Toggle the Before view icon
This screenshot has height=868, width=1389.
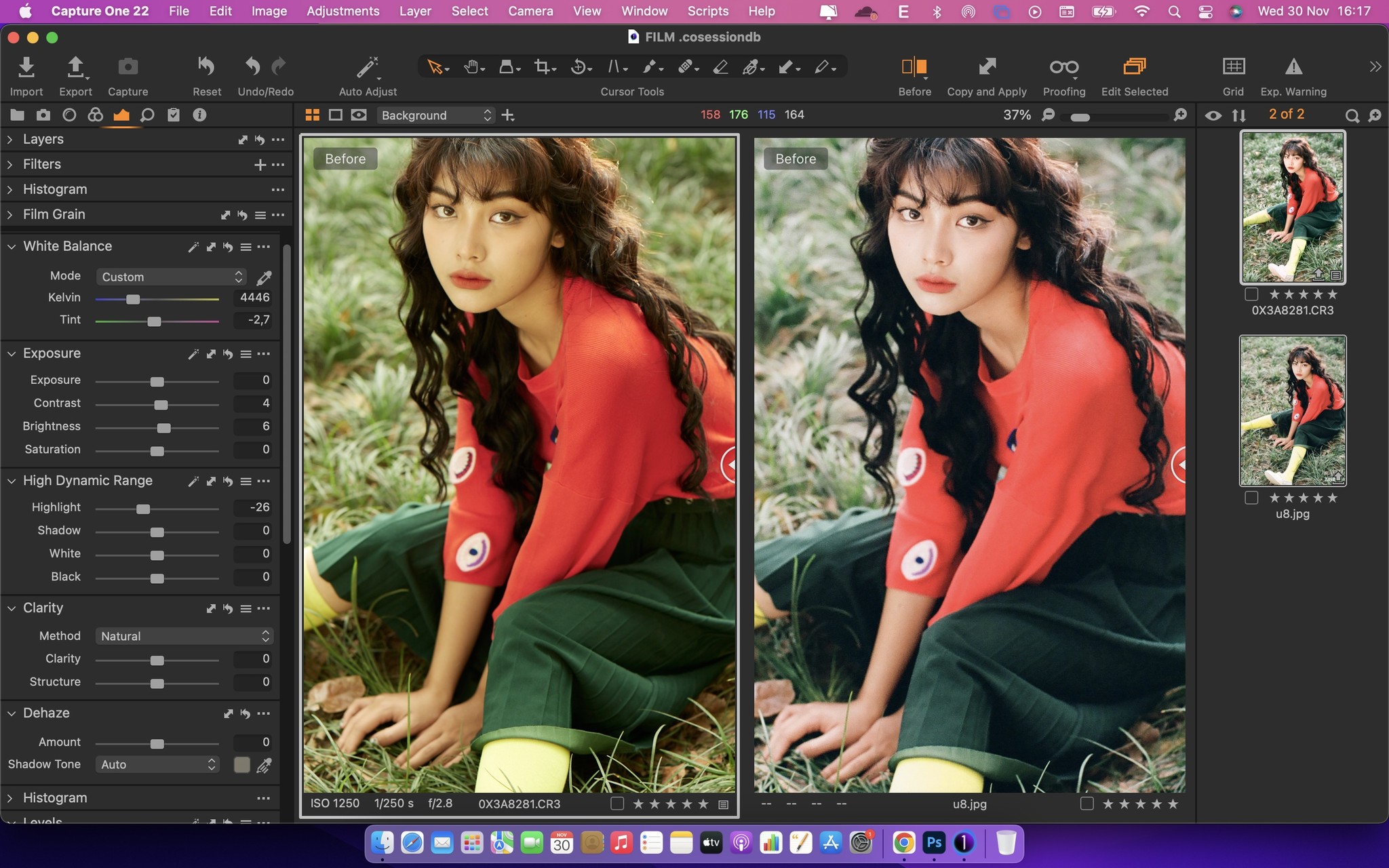coord(914,66)
